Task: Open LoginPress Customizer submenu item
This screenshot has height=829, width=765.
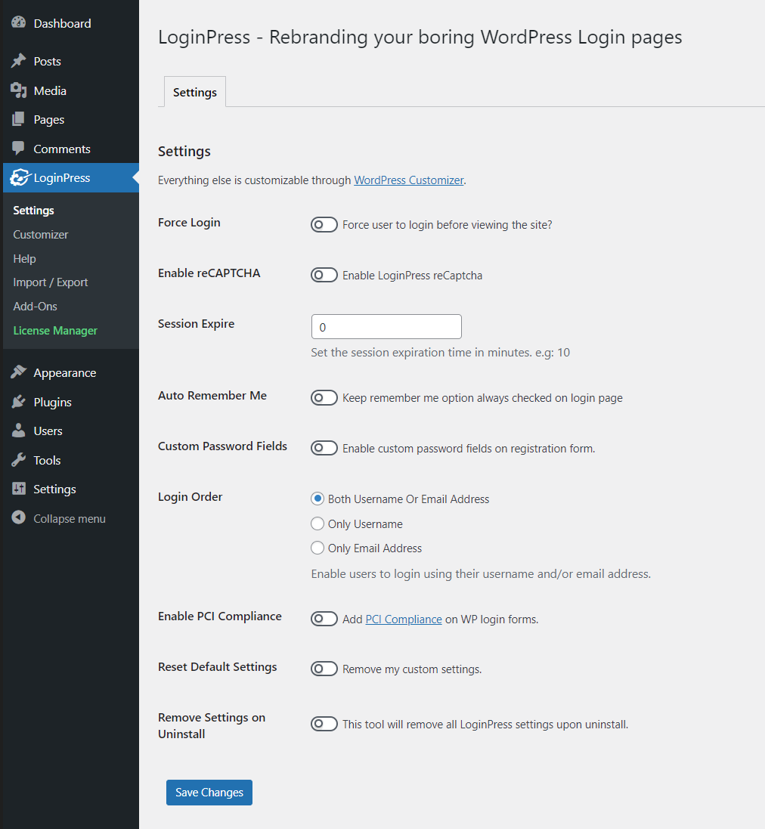Action: click(x=40, y=234)
